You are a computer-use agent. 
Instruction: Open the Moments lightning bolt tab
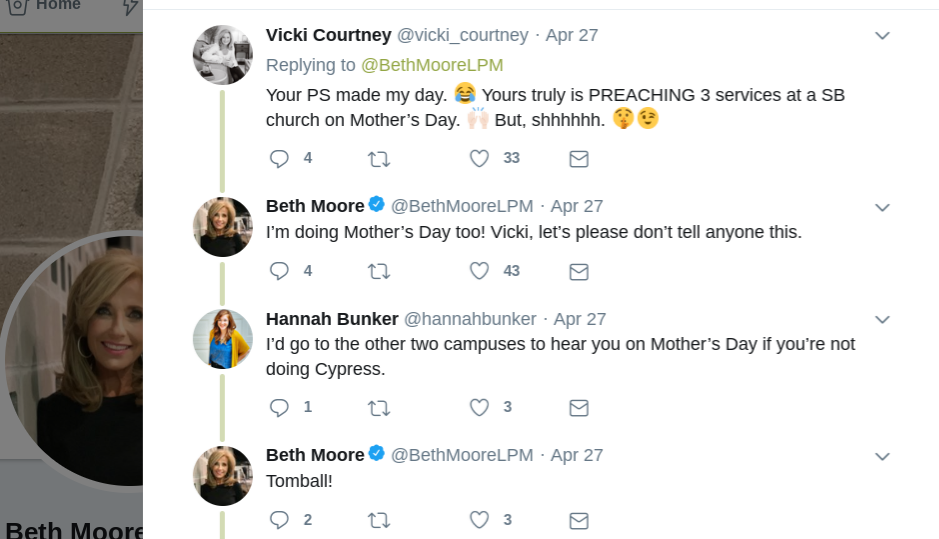coord(130,7)
